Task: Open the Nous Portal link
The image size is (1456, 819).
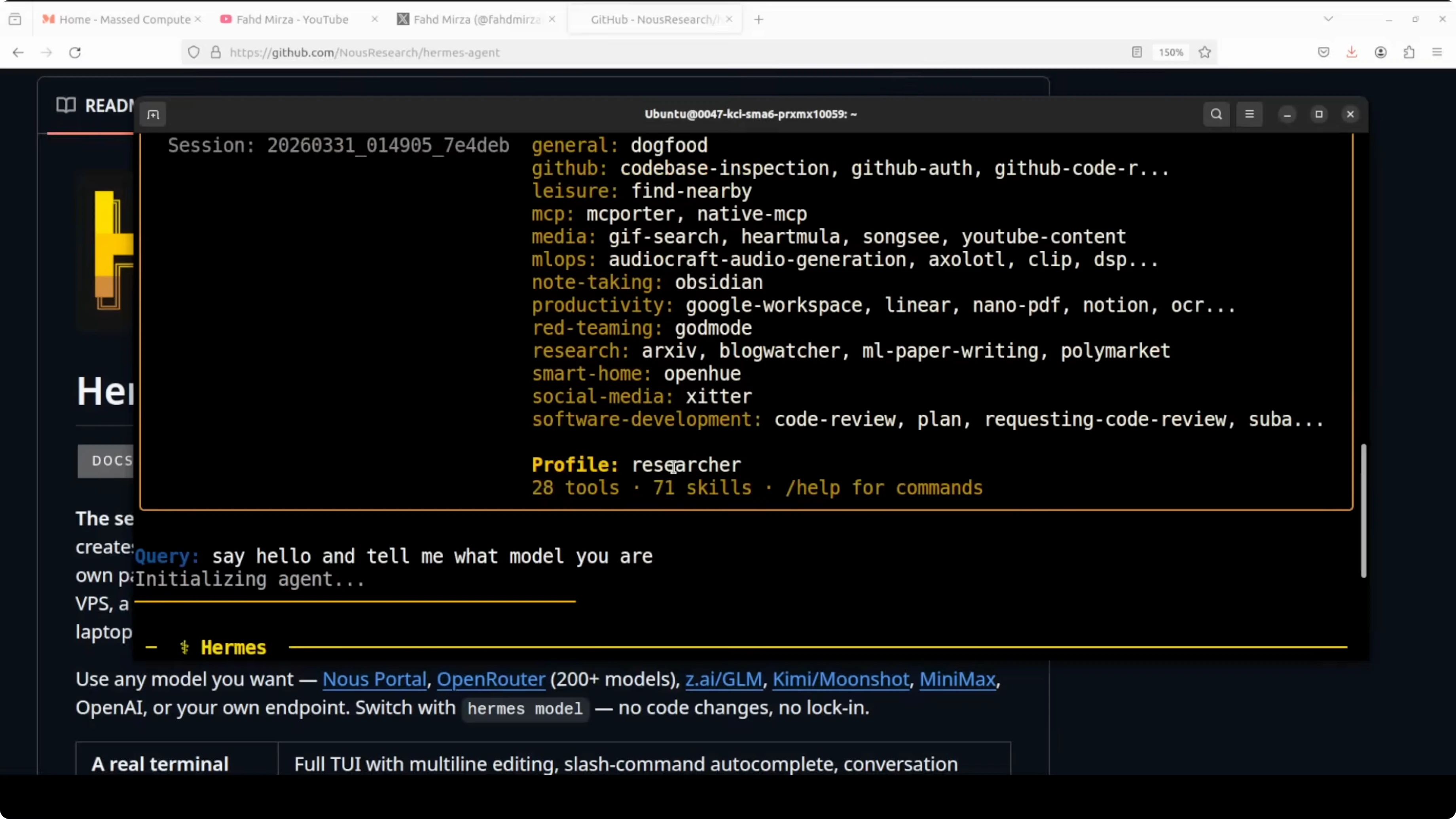Action: [x=374, y=679]
